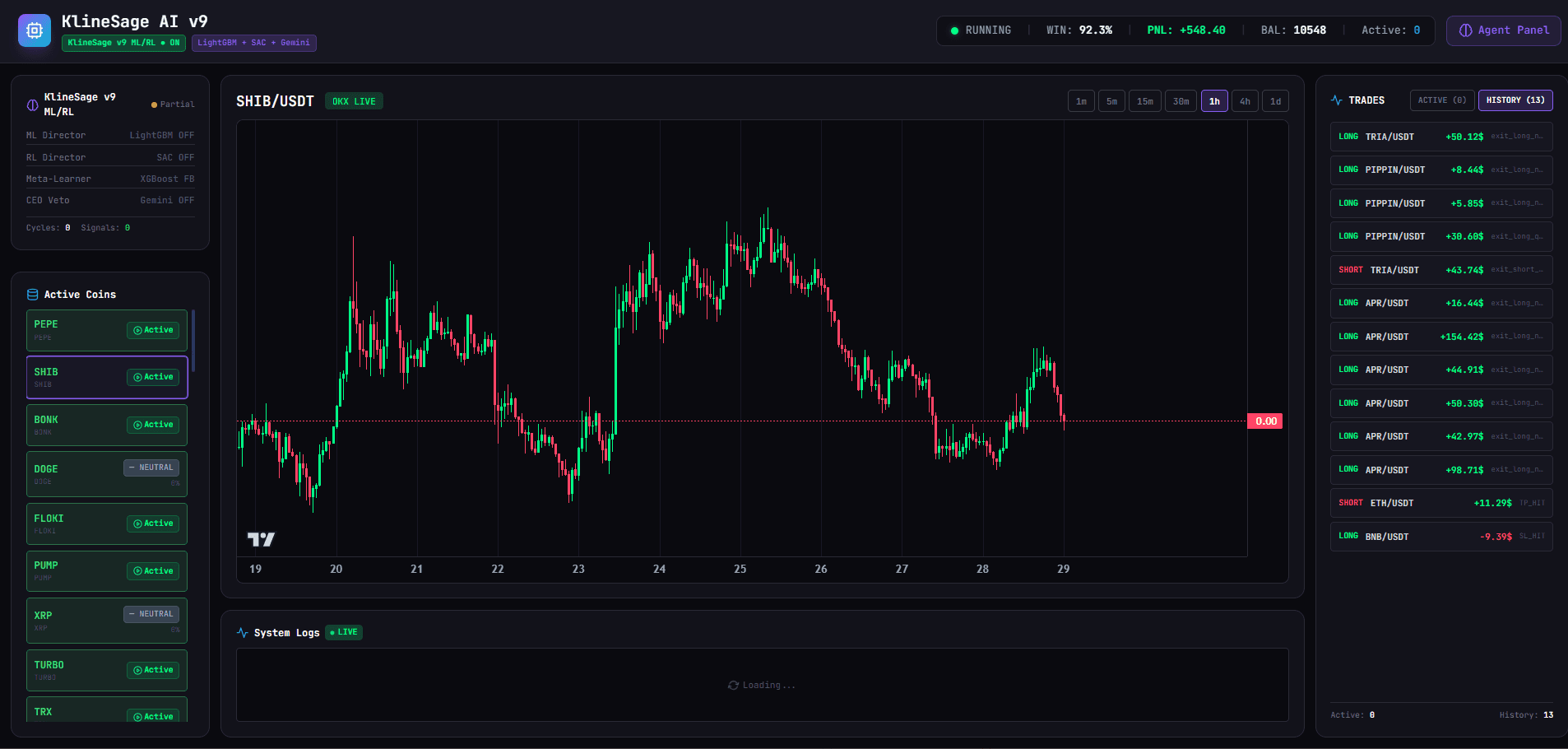Click the loading spinner in System Logs
Image resolution: width=1568 pixels, height=749 pixels.
coord(732,684)
